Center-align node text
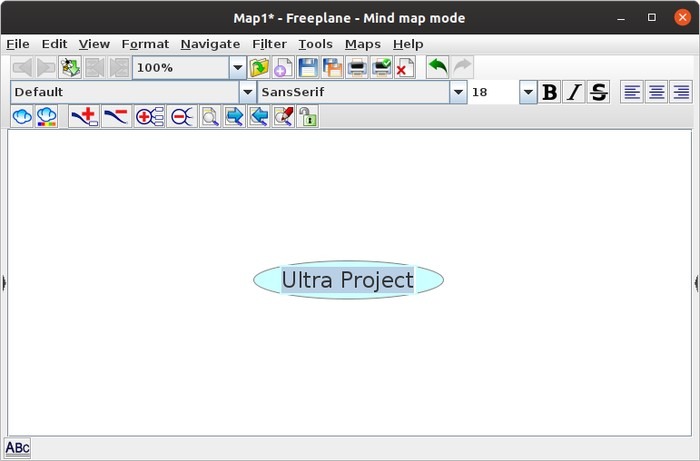Screen dimensions: 700x461 coord(656,92)
